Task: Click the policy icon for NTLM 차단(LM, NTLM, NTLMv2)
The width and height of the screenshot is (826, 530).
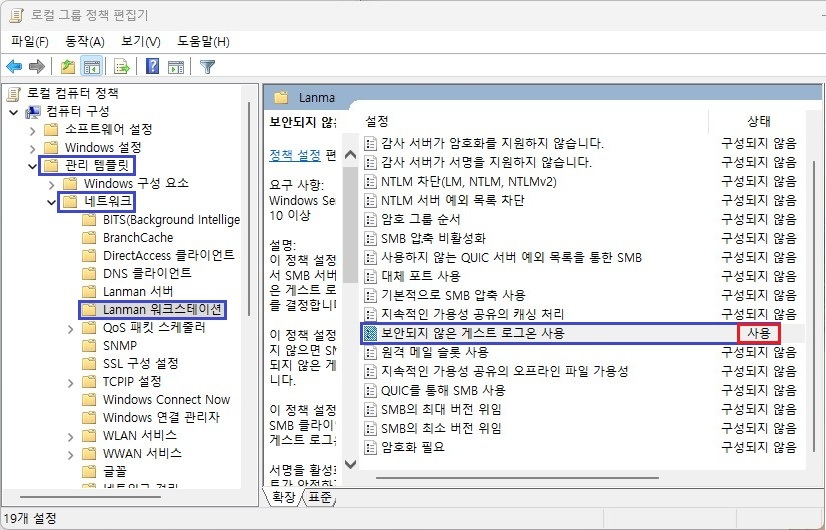Action: (x=371, y=182)
